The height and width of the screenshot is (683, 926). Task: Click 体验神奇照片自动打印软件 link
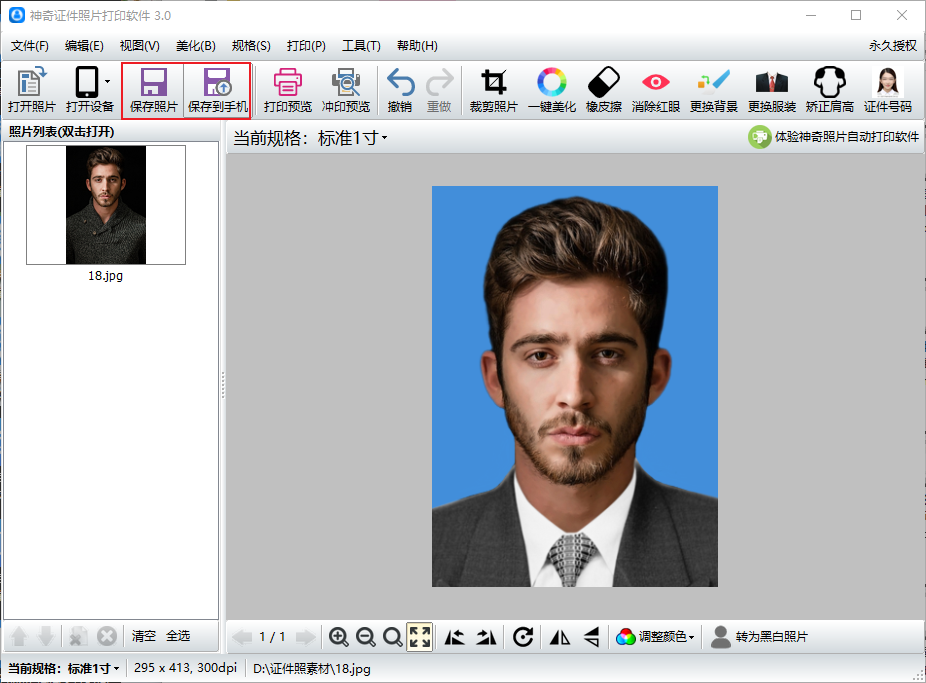click(833, 137)
